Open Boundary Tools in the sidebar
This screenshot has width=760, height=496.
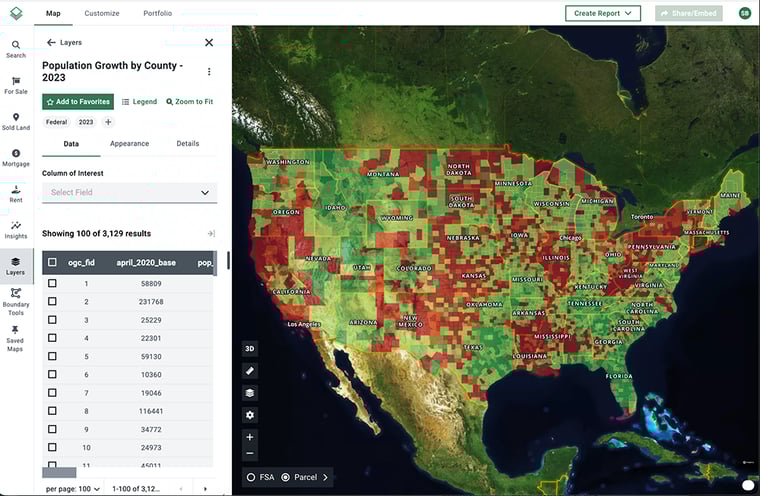click(16, 301)
